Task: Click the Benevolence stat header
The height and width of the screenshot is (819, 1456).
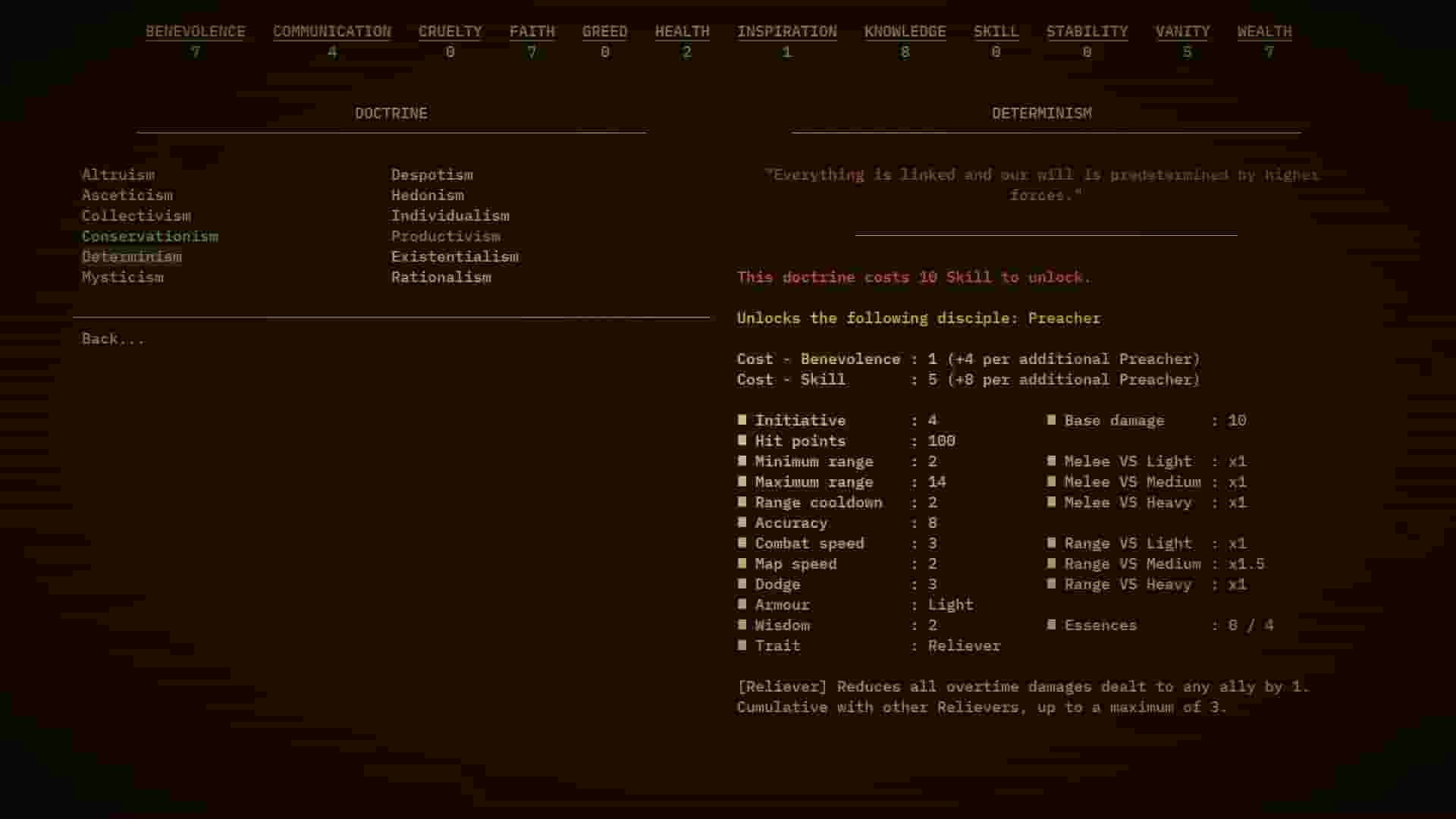Action: point(196,31)
